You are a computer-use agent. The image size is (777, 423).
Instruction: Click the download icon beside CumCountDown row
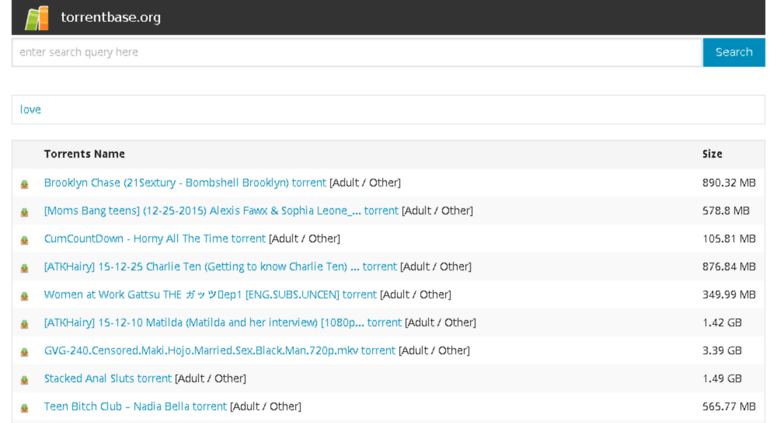24,240
